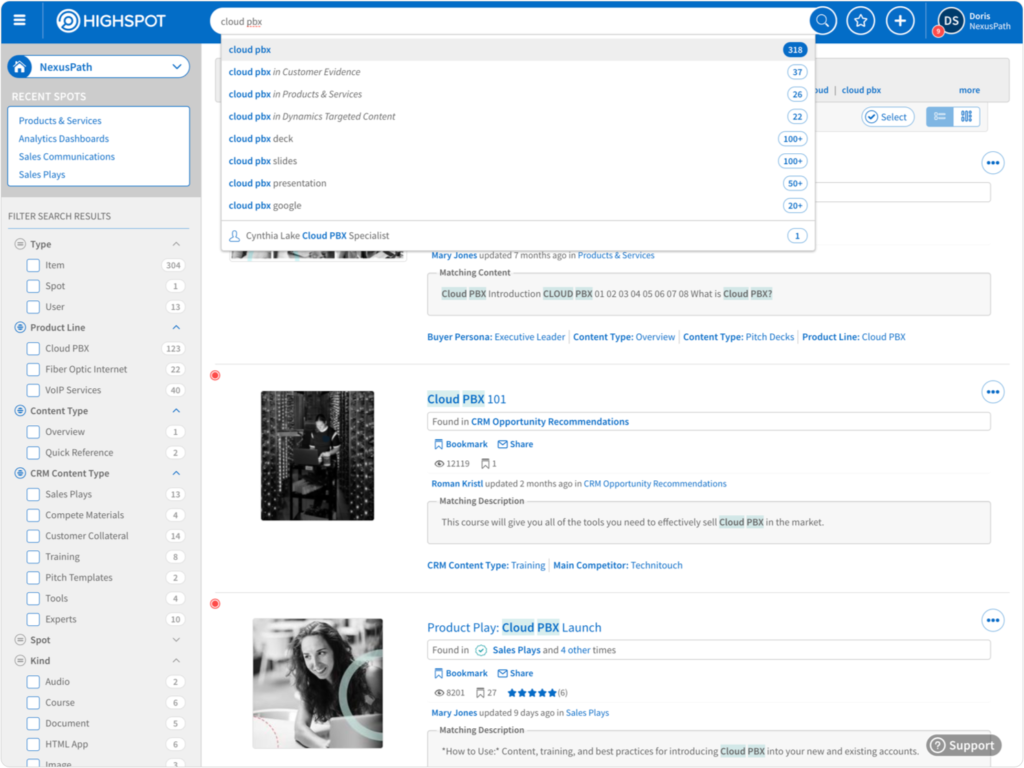Viewport: 1024px width, 768px height.
Task: Switch to grid view icon
Action: [967, 117]
